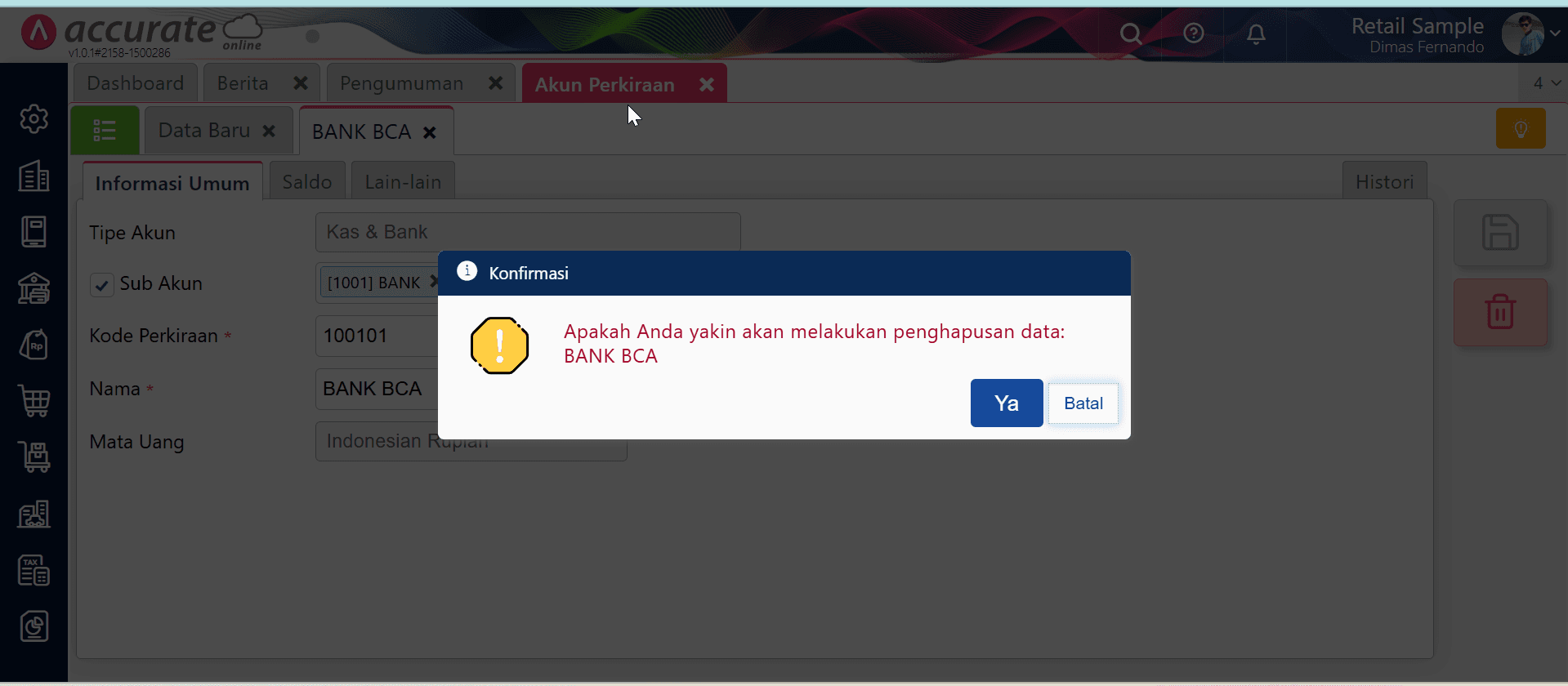Confirm deletion with the Ya button
Image resolution: width=1568 pixels, height=686 pixels.
pos(1007,403)
